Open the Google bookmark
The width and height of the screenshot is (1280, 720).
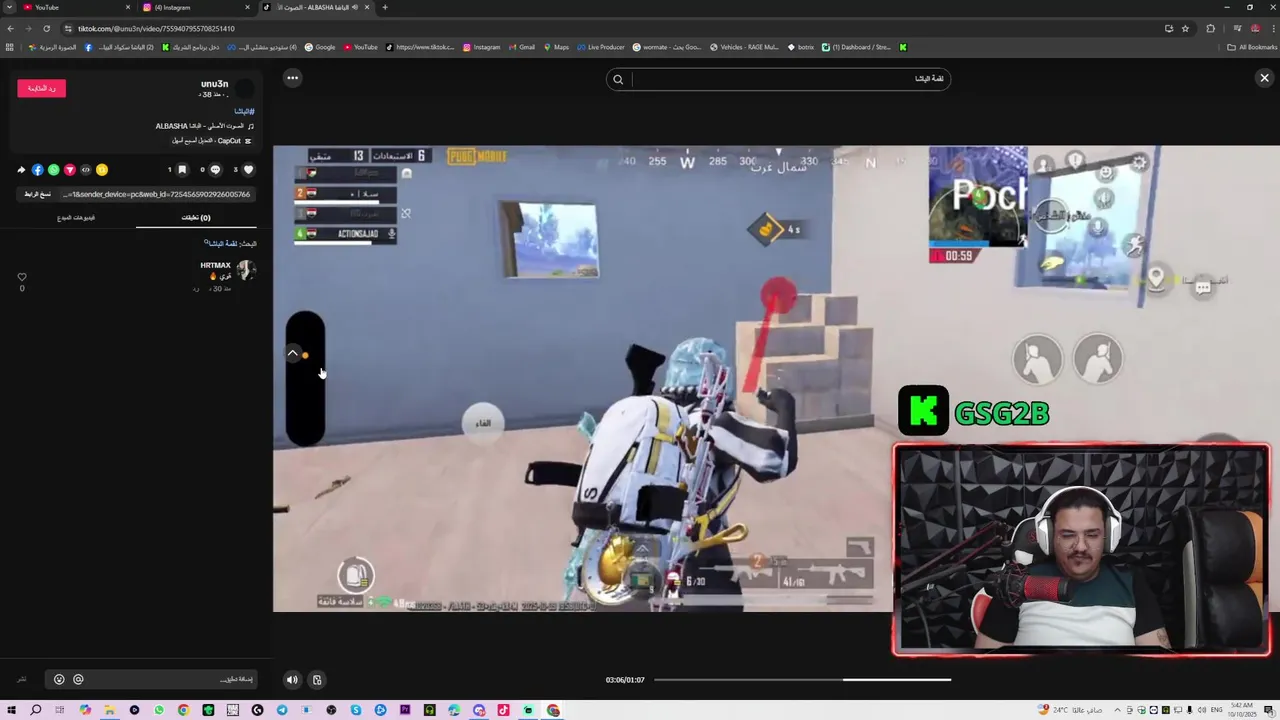point(320,47)
